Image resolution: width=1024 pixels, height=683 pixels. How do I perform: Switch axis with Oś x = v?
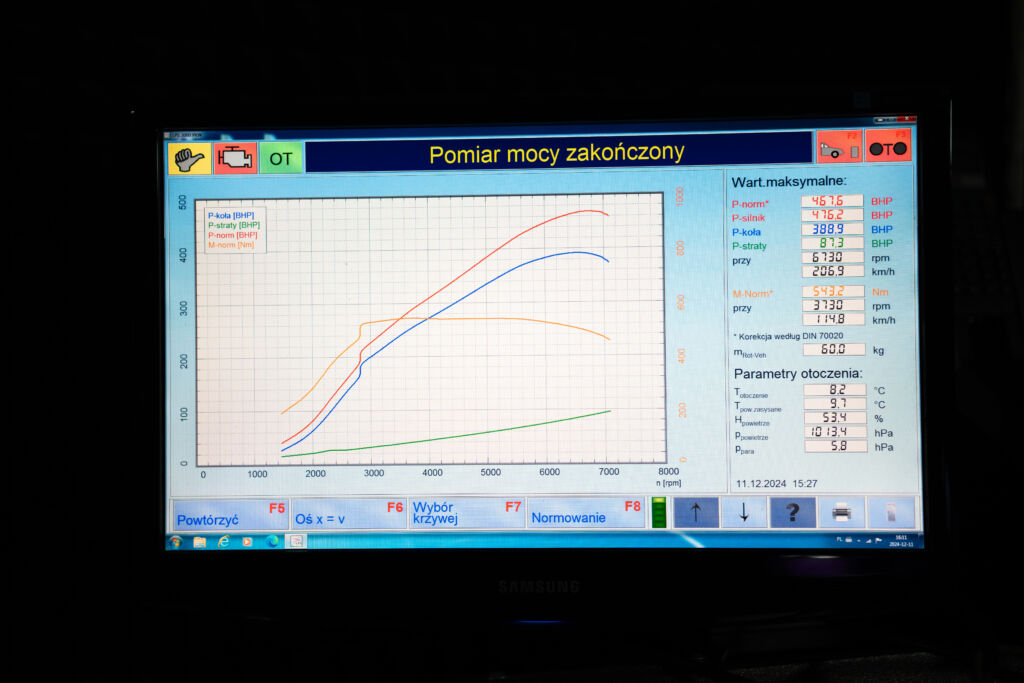349,513
